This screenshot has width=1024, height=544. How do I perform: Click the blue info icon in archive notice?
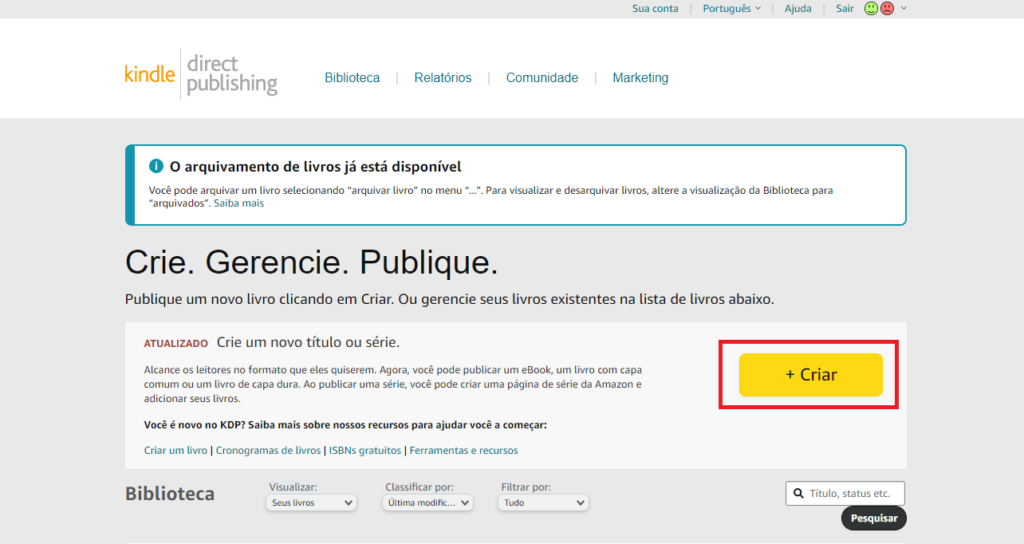pyautogui.click(x=156, y=166)
